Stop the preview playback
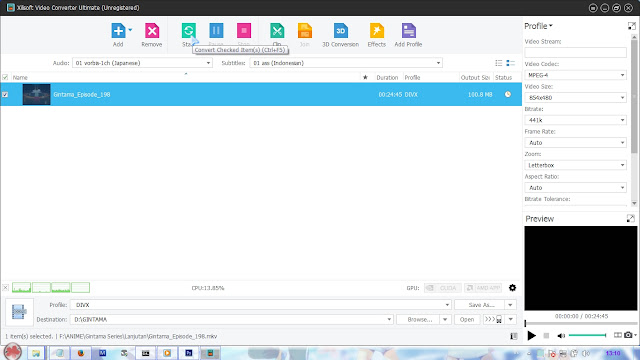 [x=546, y=336]
